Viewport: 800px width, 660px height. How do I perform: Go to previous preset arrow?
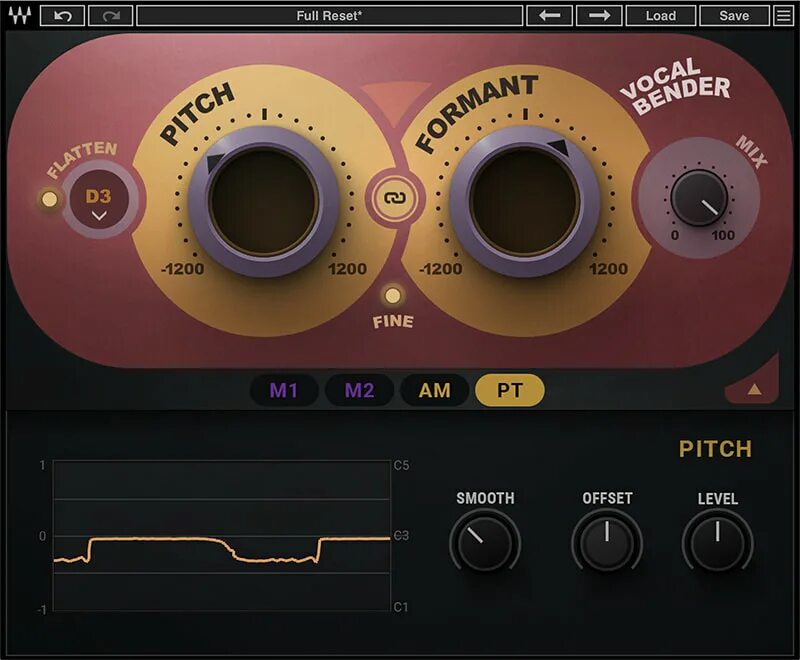point(549,16)
